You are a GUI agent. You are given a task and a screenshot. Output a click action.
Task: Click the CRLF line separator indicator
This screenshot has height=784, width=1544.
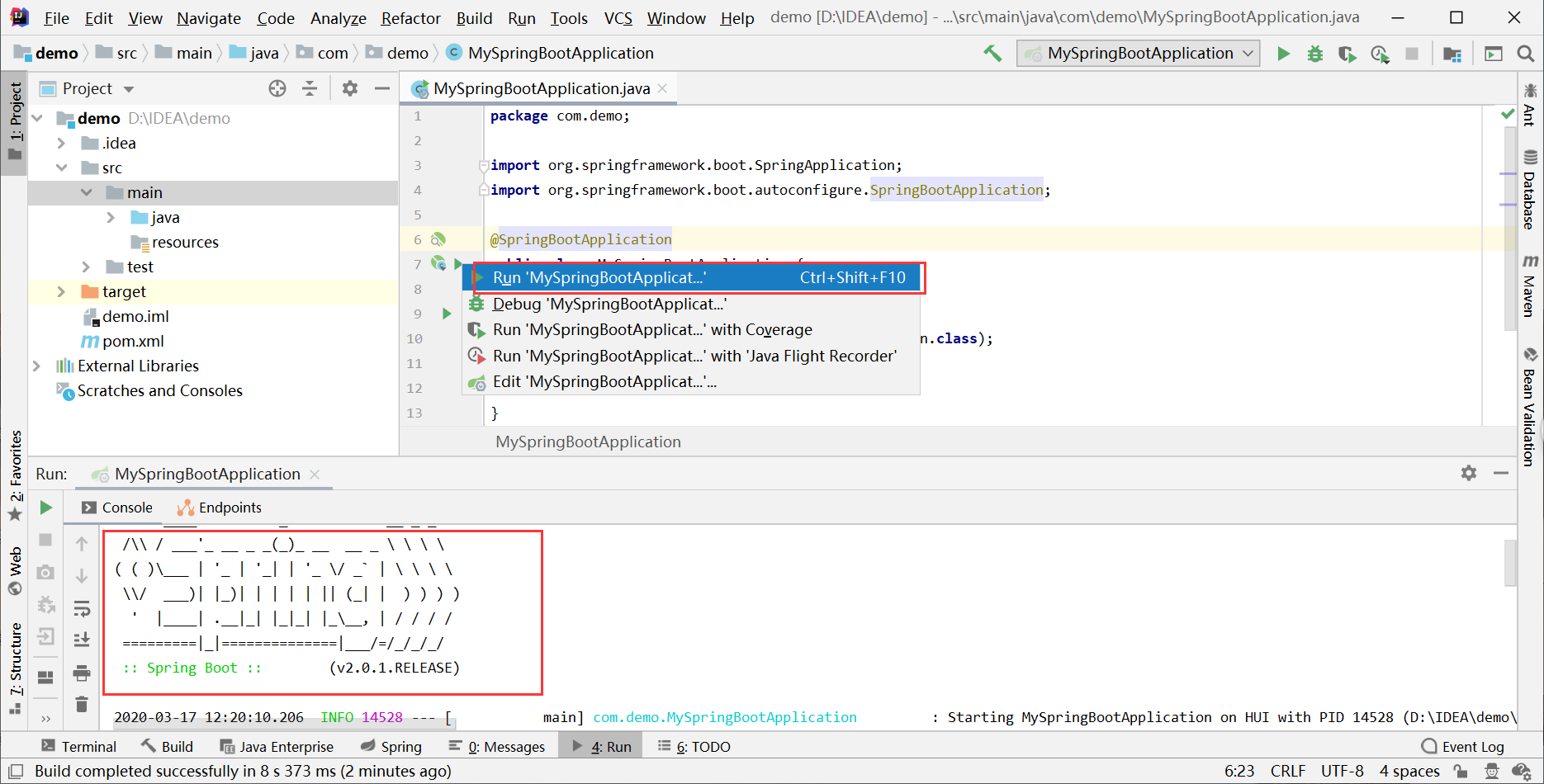[x=1288, y=771]
